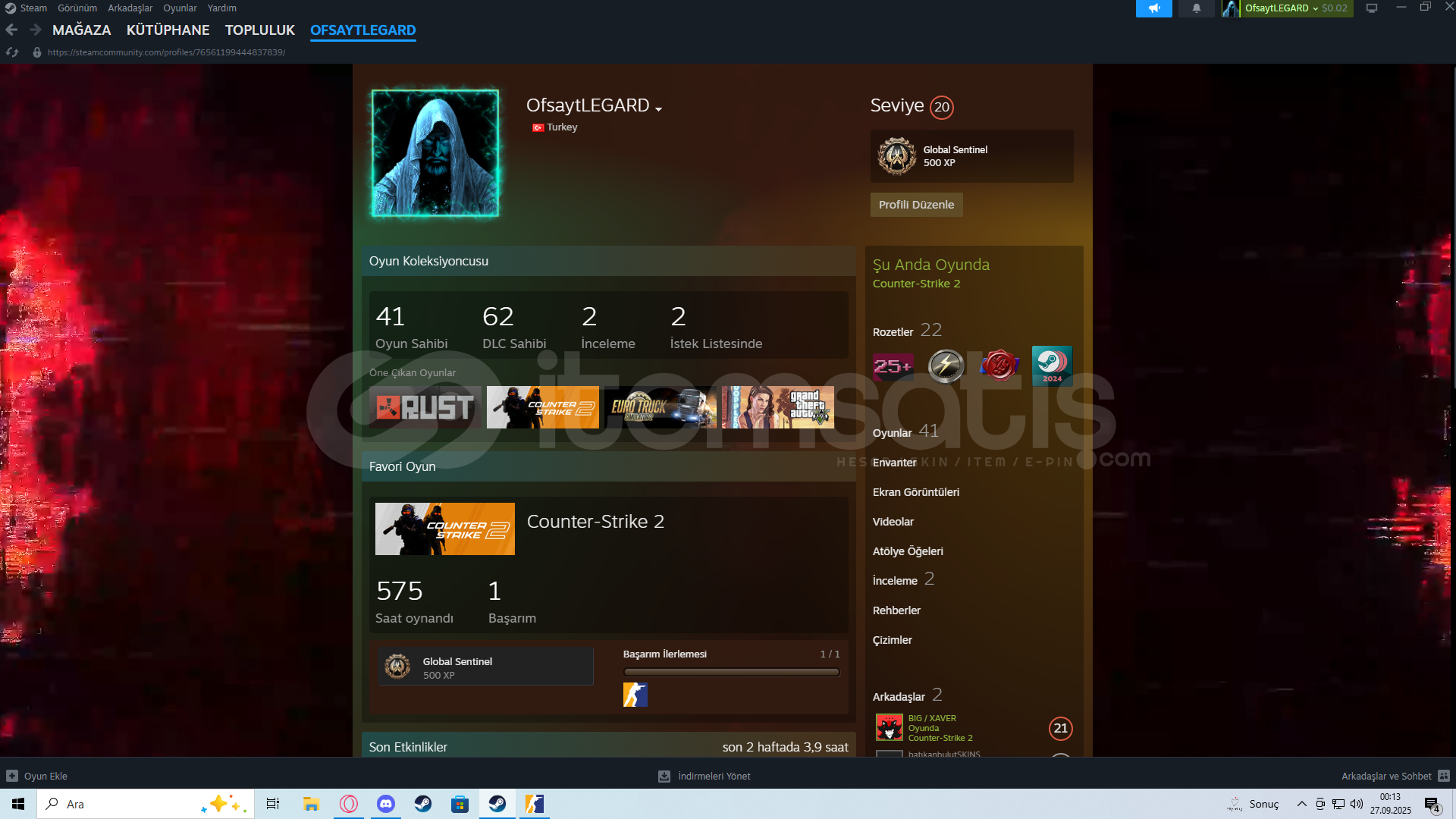Viewport: 1456px width, 819px height.
Task: Go back with the navigation arrow
Action: coord(11,30)
